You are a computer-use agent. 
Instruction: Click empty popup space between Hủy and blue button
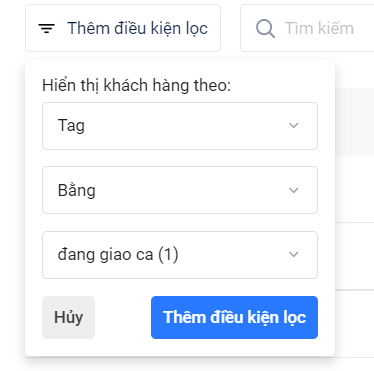pos(123,317)
